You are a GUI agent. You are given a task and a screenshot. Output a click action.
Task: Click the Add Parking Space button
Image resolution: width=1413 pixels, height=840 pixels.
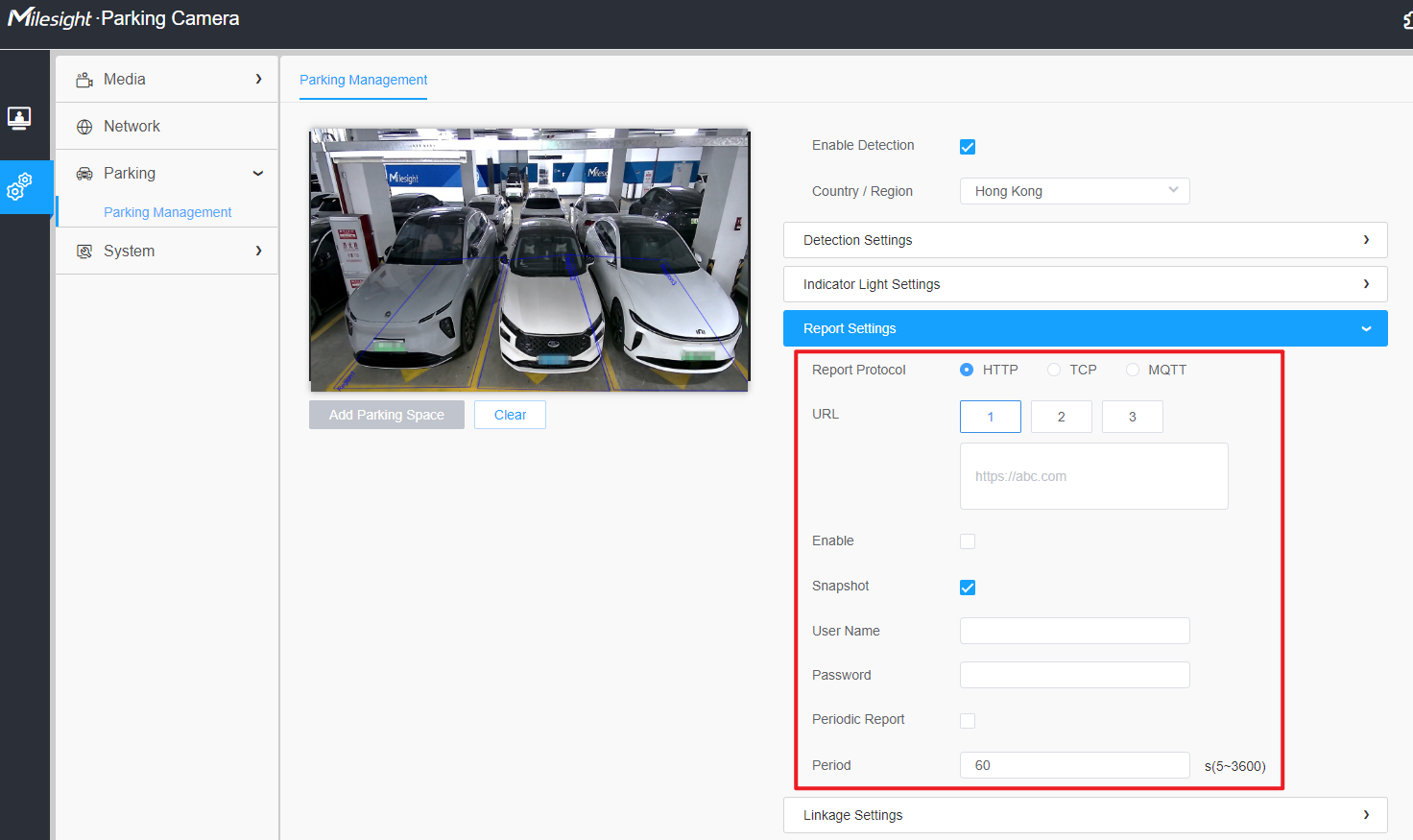[387, 415]
